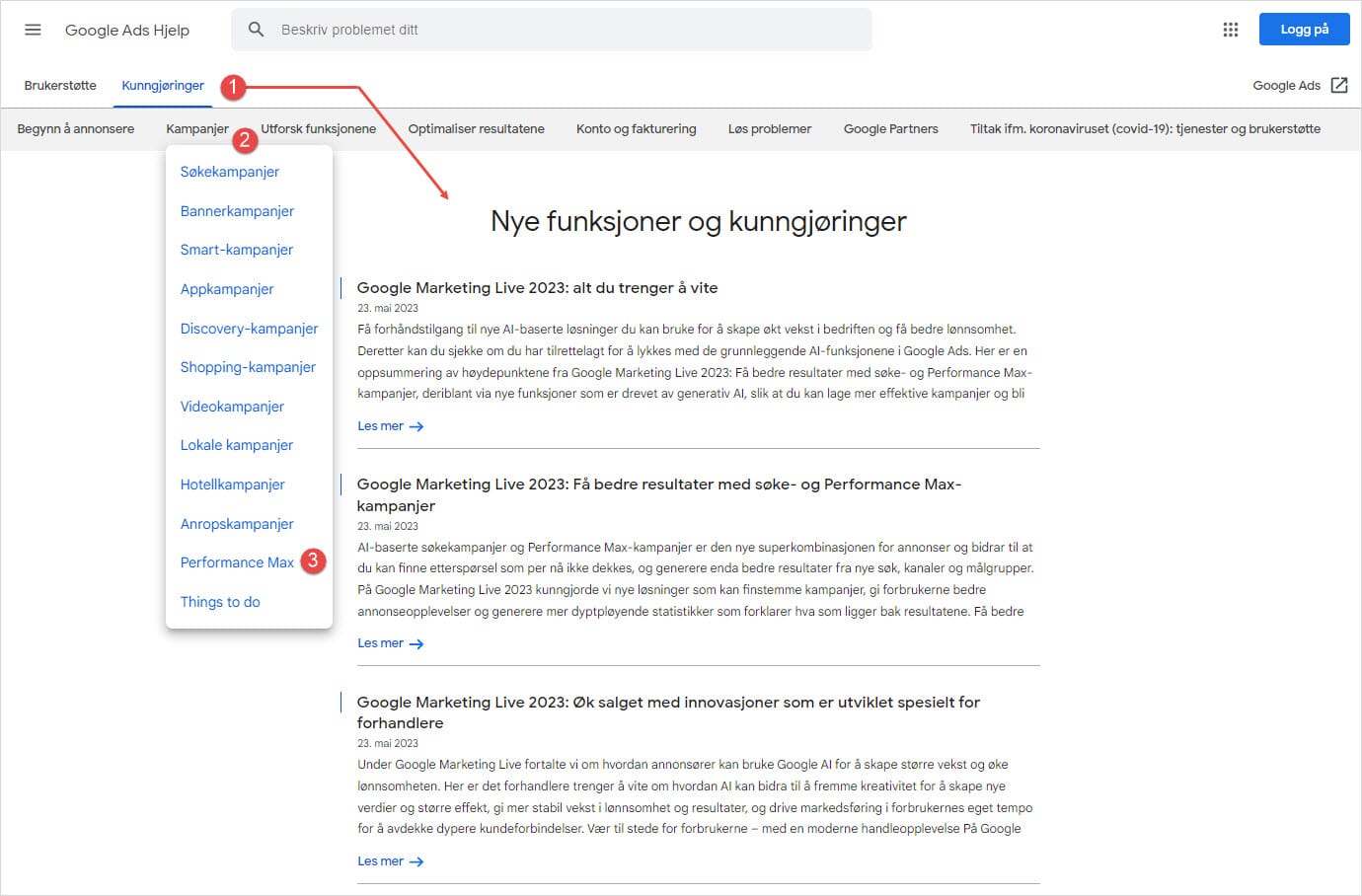Click the Logg på button
Image resolution: width=1362 pixels, height=896 pixels.
pos(1304,29)
